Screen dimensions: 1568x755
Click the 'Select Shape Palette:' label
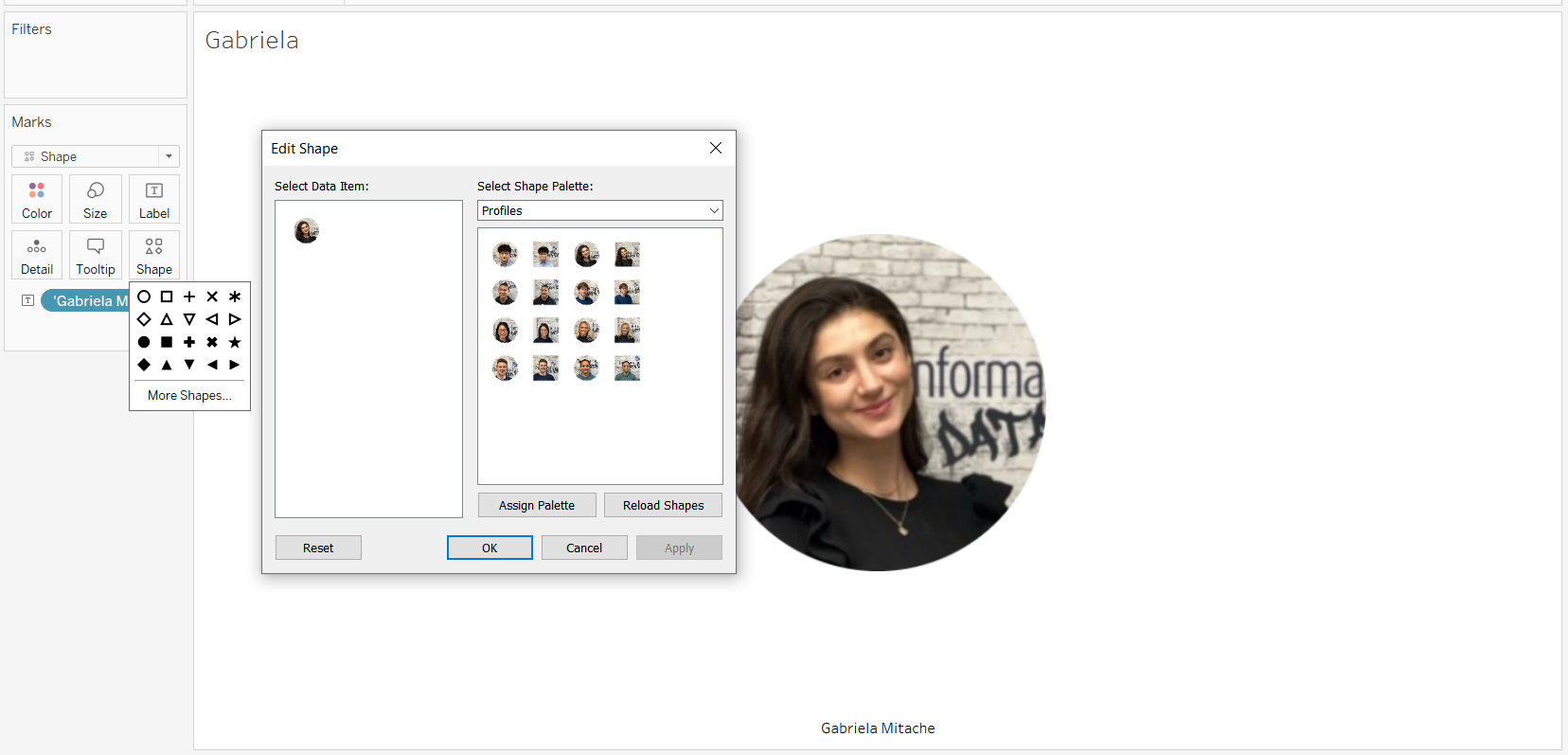(x=535, y=186)
